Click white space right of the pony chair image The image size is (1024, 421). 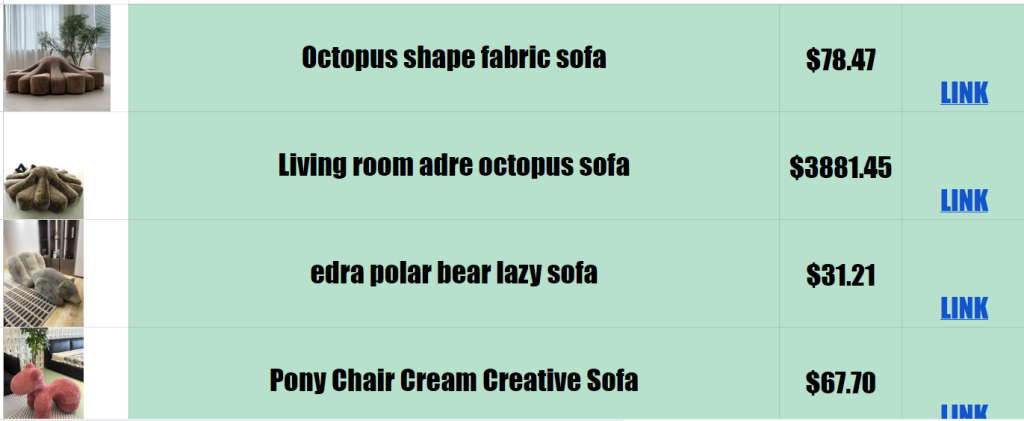click(x=106, y=375)
